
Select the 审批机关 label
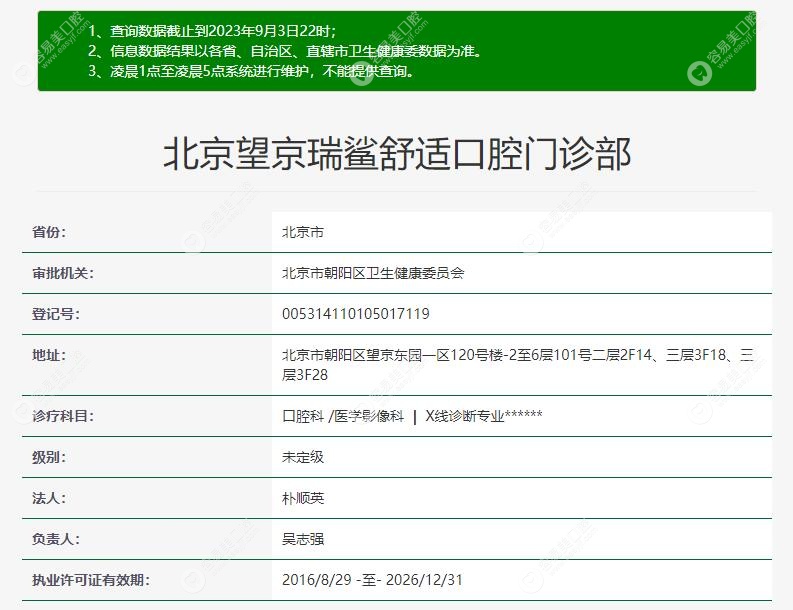[63, 273]
